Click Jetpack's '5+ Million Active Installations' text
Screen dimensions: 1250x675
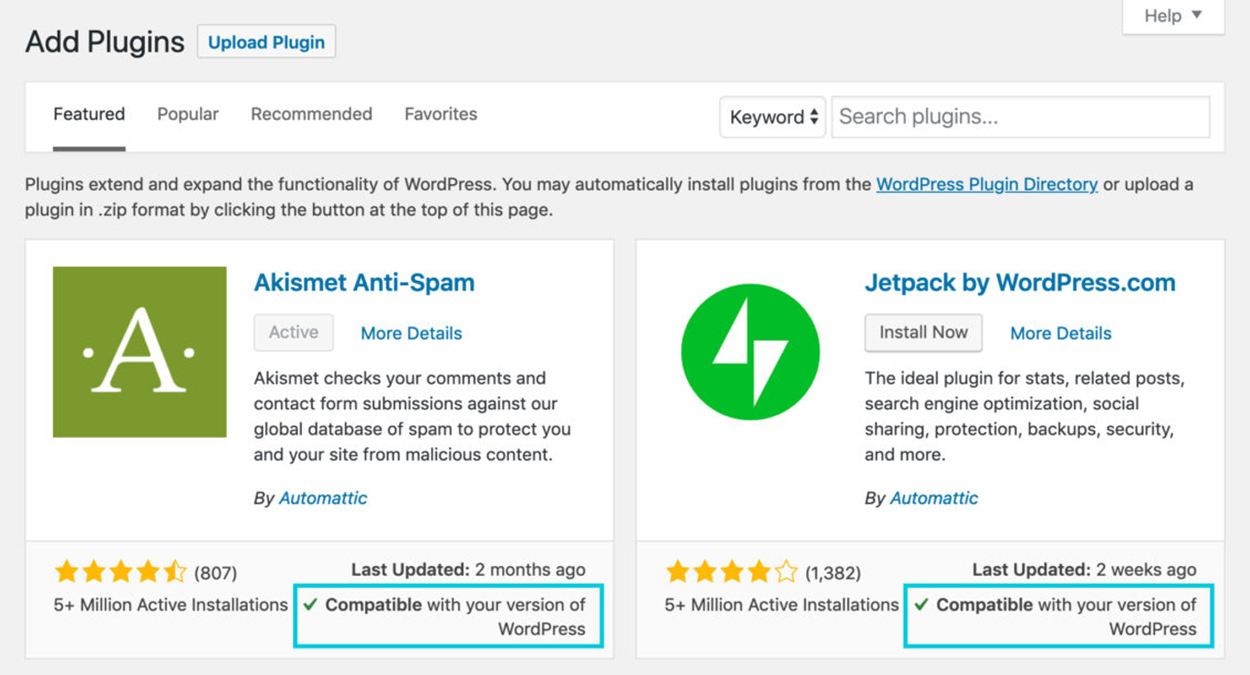pyautogui.click(x=782, y=604)
